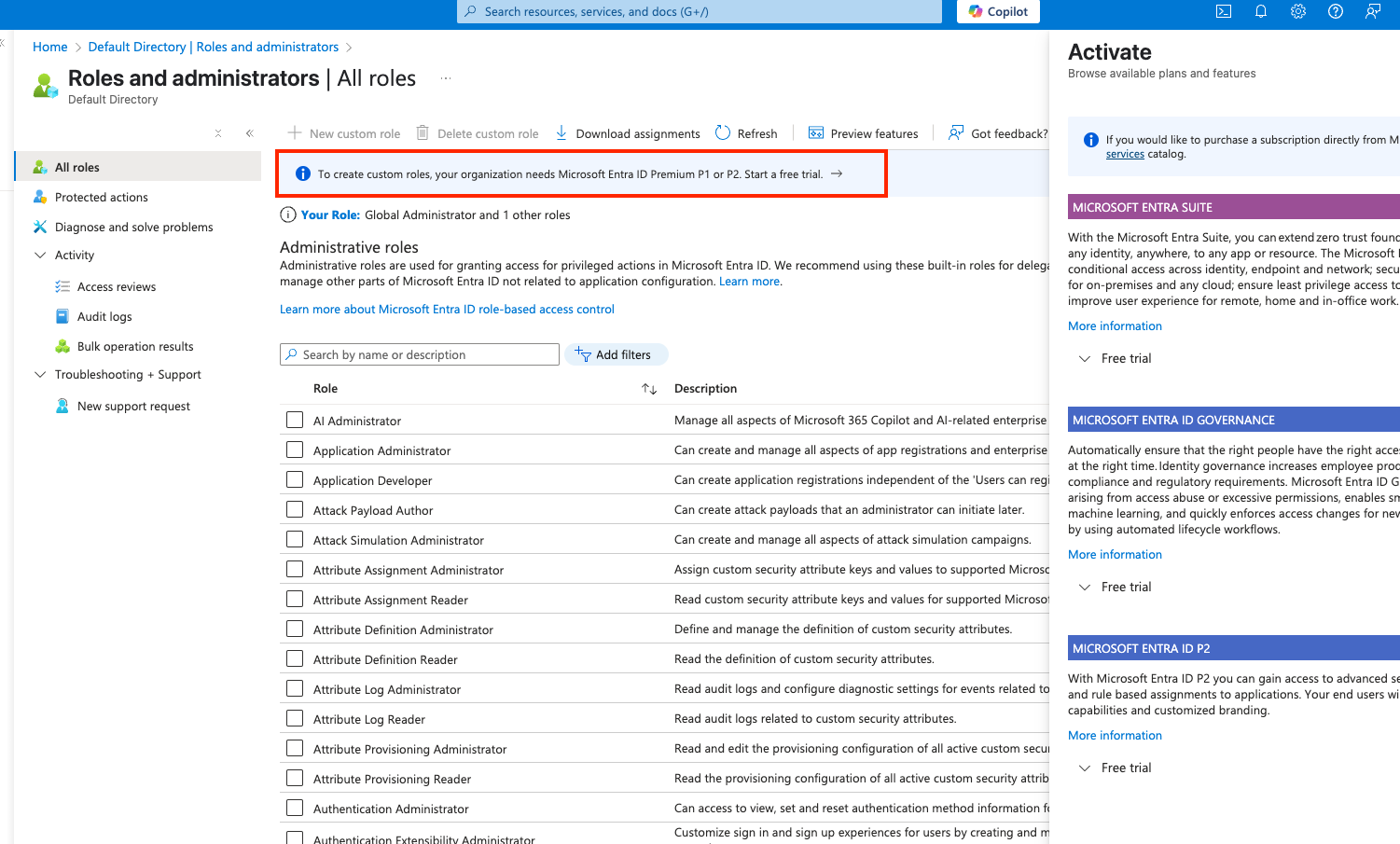Expand Free trial under Microsoft Entra ID P2
The width and height of the screenshot is (1400, 844).
[x=1085, y=768]
